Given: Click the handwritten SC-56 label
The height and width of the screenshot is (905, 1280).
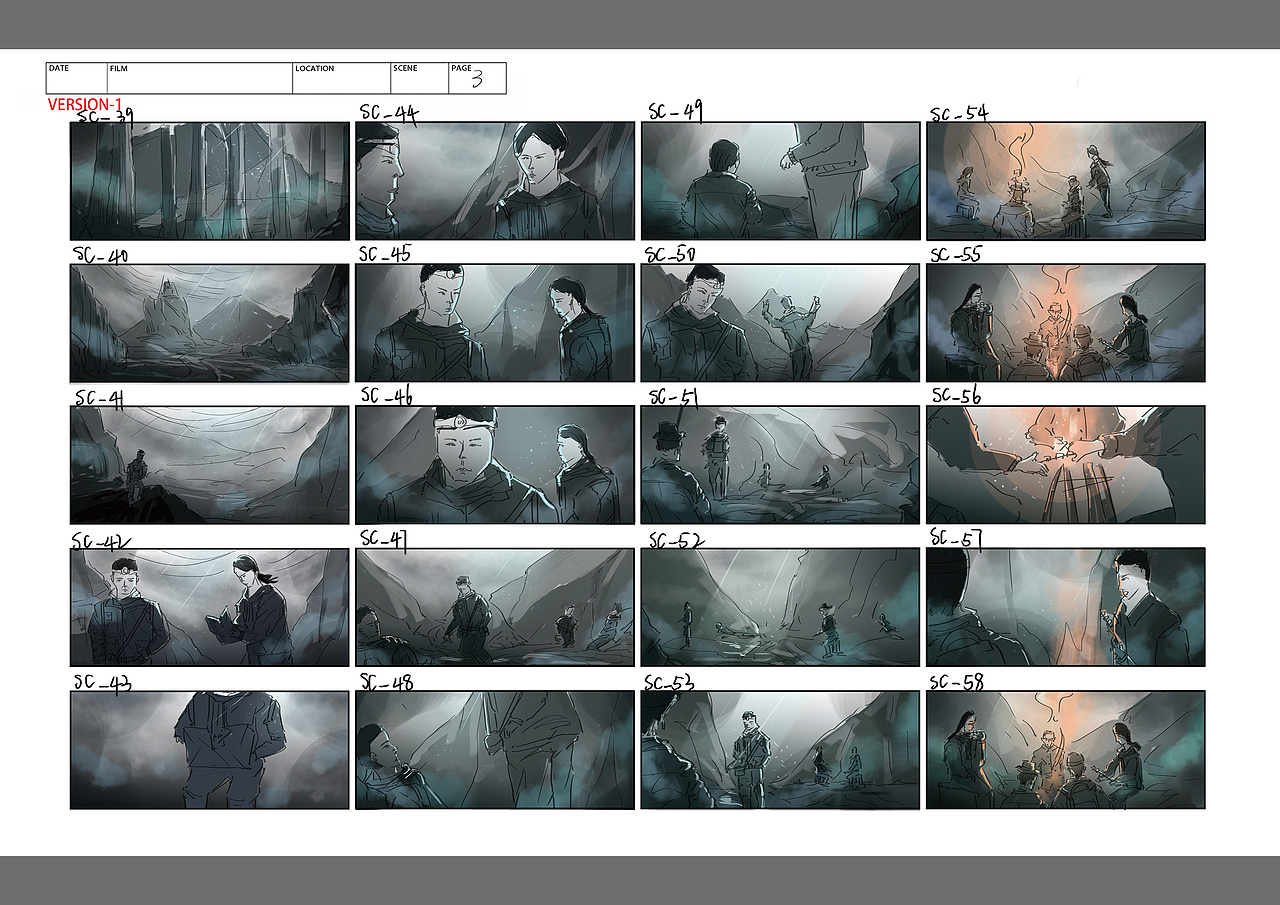Looking at the screenshot, I should coord(957,396).
